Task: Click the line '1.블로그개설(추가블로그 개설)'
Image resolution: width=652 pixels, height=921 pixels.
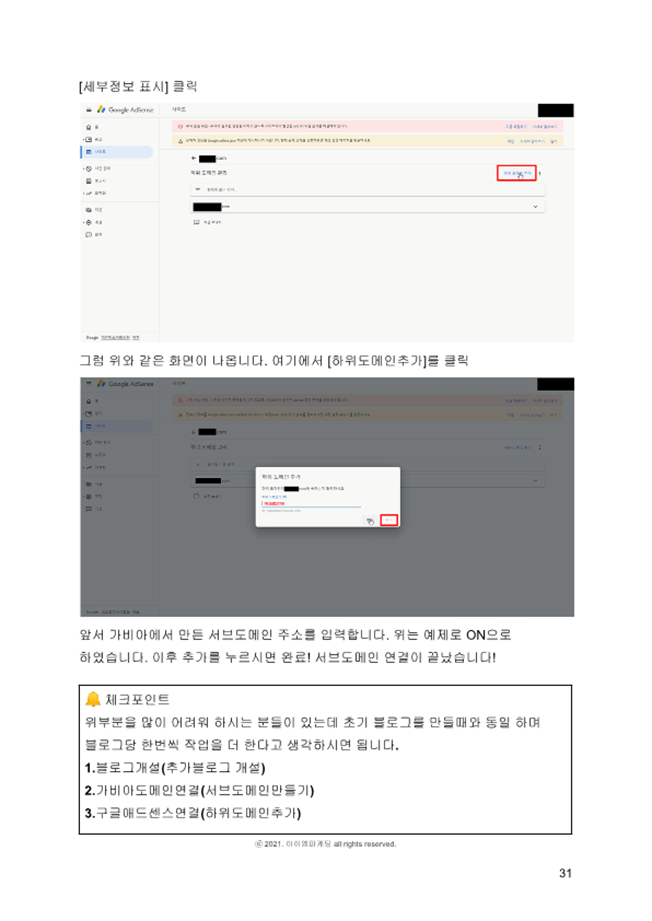Action: click(175, 768)
